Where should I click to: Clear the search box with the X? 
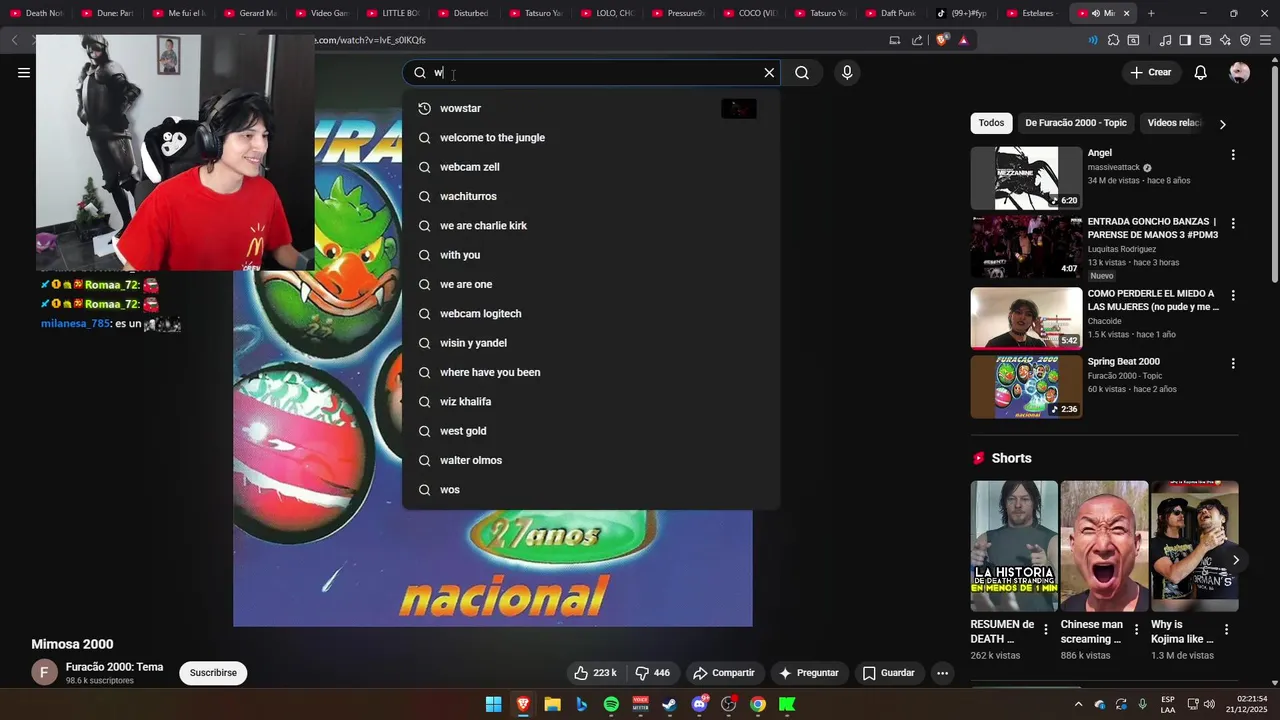tap(769, 72)
